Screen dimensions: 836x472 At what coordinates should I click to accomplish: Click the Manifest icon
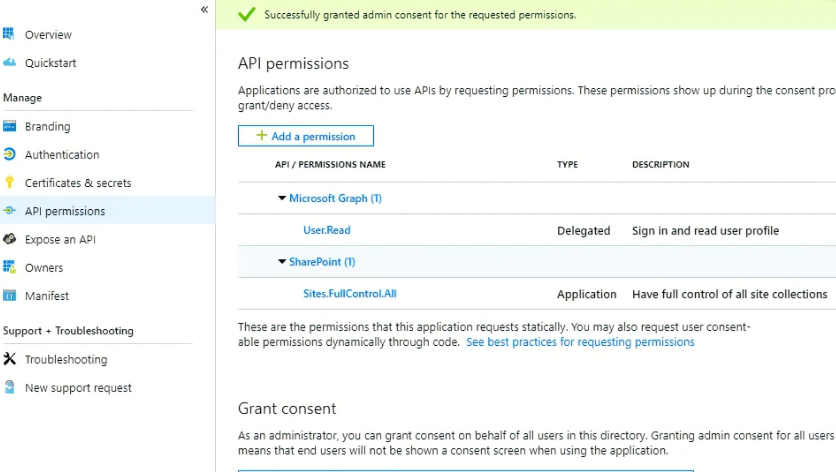[x=9, y=295]
